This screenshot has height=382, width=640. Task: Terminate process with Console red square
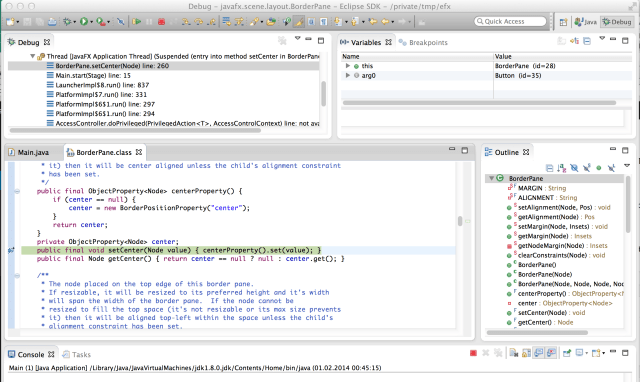coord(473,353)
